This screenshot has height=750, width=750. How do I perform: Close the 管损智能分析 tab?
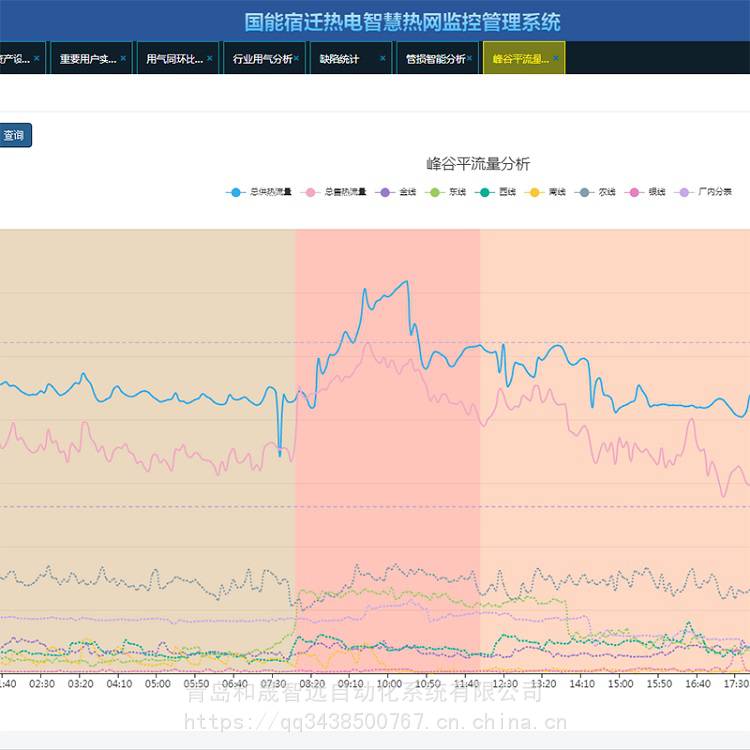tap(469, 58)
